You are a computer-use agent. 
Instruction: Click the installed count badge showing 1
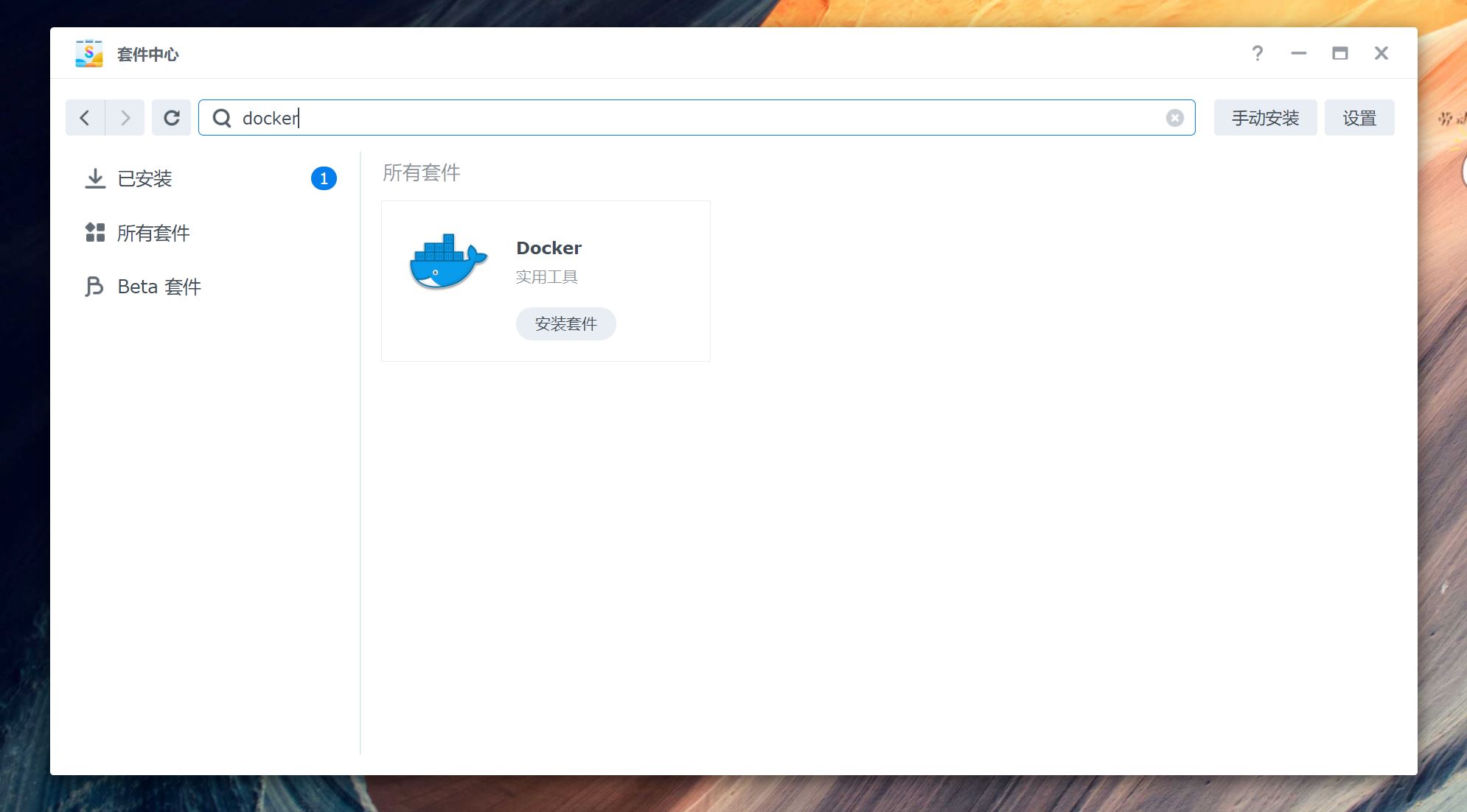click(x=324, y=178)
